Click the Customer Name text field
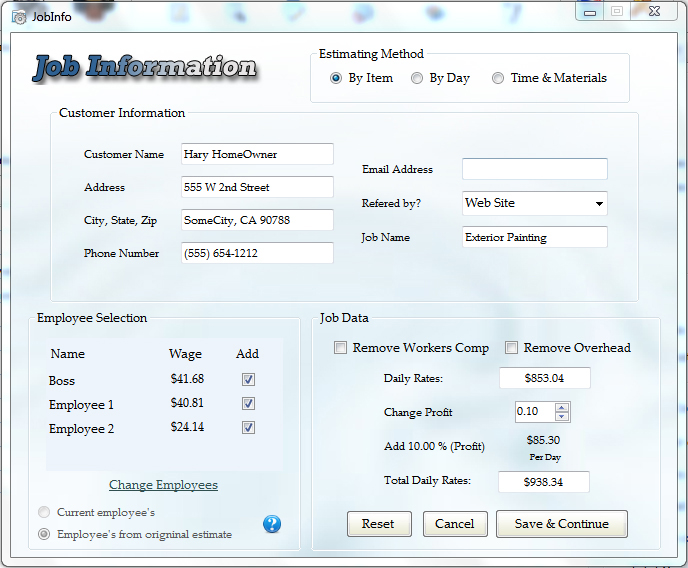The height and width of the screenshot is (568, 688). click(x=257, y=154)
